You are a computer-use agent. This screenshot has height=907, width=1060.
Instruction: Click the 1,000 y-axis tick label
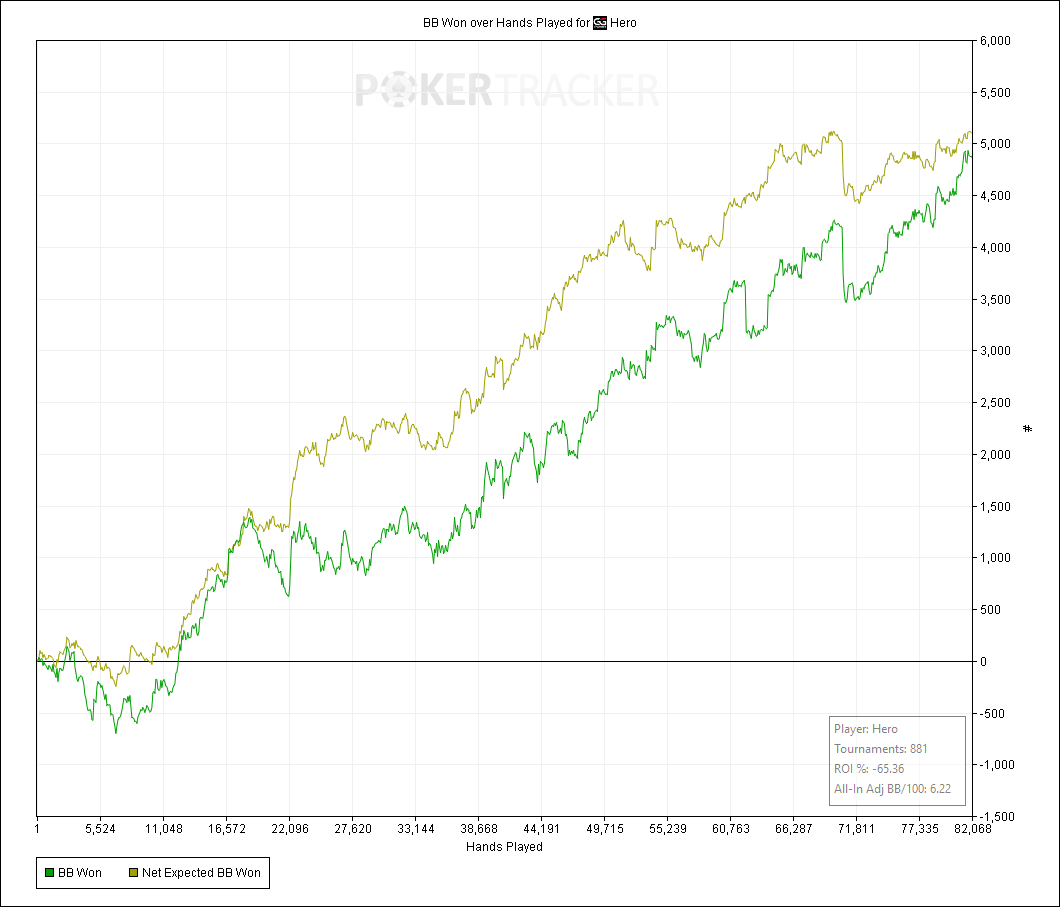point(995,558)
